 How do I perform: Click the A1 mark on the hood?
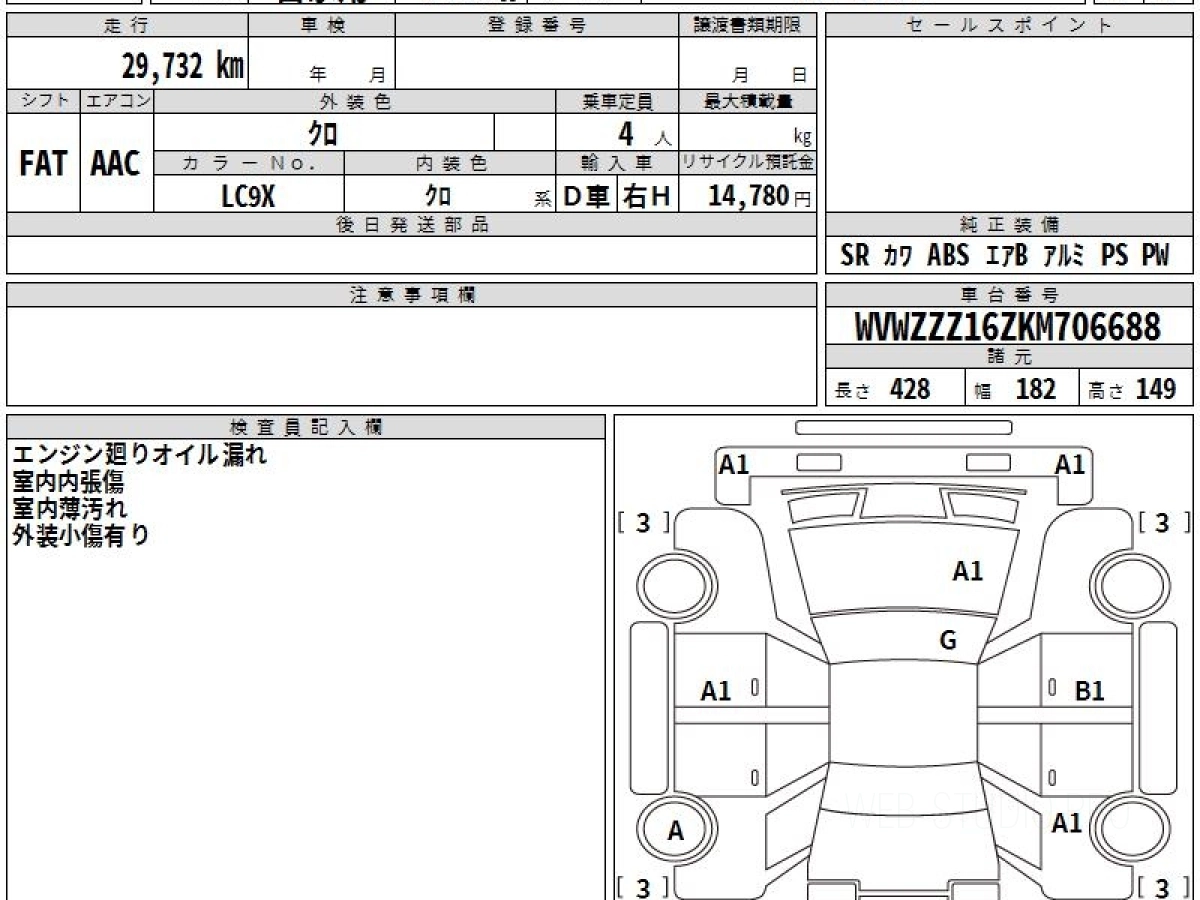coord(967,571)
